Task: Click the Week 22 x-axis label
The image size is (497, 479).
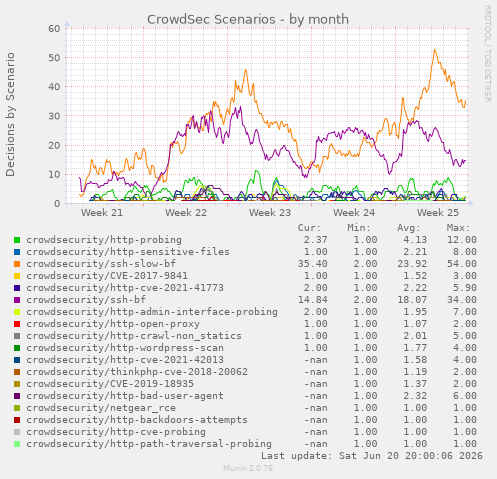Action: (x=186, y=213)
